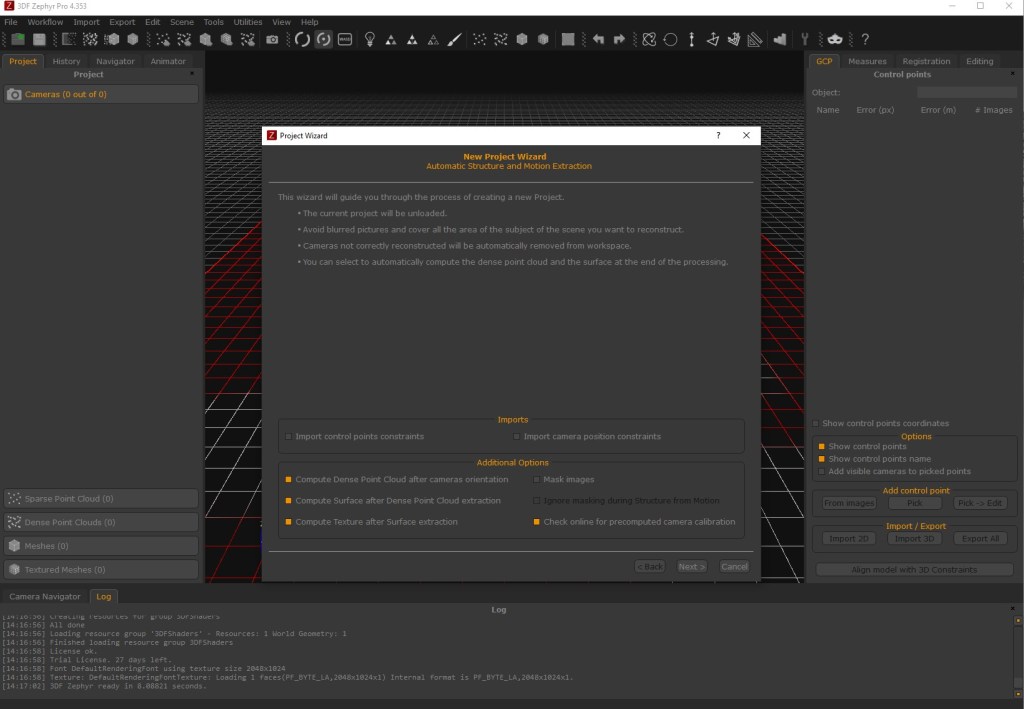Open the Export menu

click(122, 22)
